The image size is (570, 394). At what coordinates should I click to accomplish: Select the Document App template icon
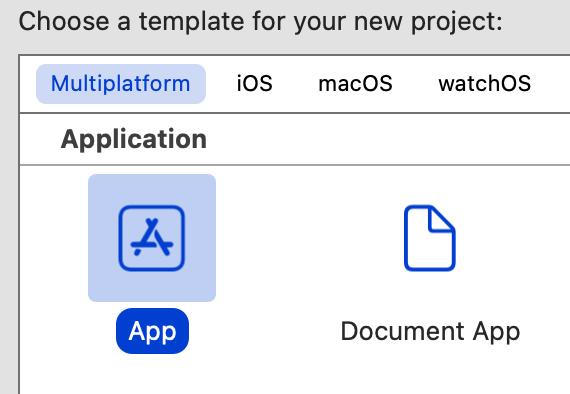pyautogui.click(x=430, y=238)
